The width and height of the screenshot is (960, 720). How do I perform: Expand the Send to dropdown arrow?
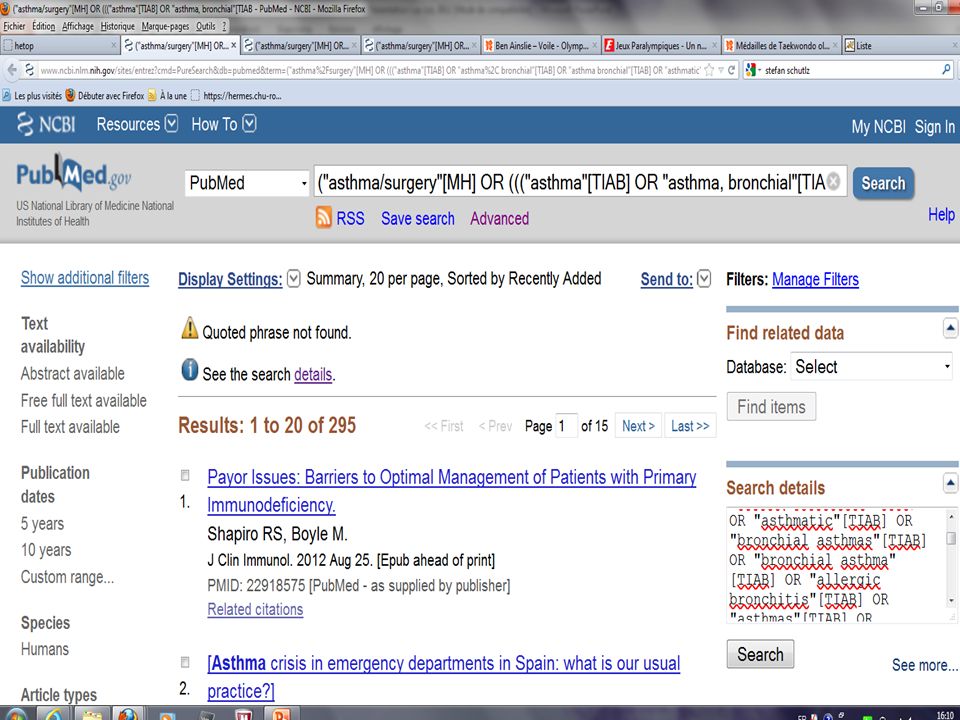[704, 279]
